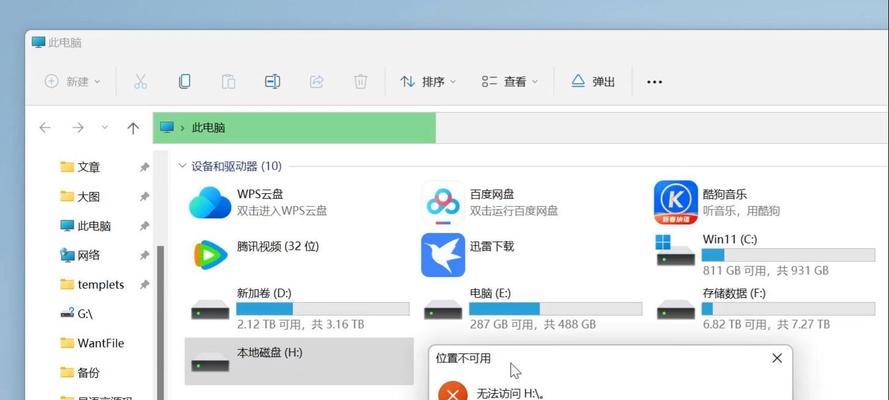
Task: Click the Delete trash icon
Action: tap(360, 82)
